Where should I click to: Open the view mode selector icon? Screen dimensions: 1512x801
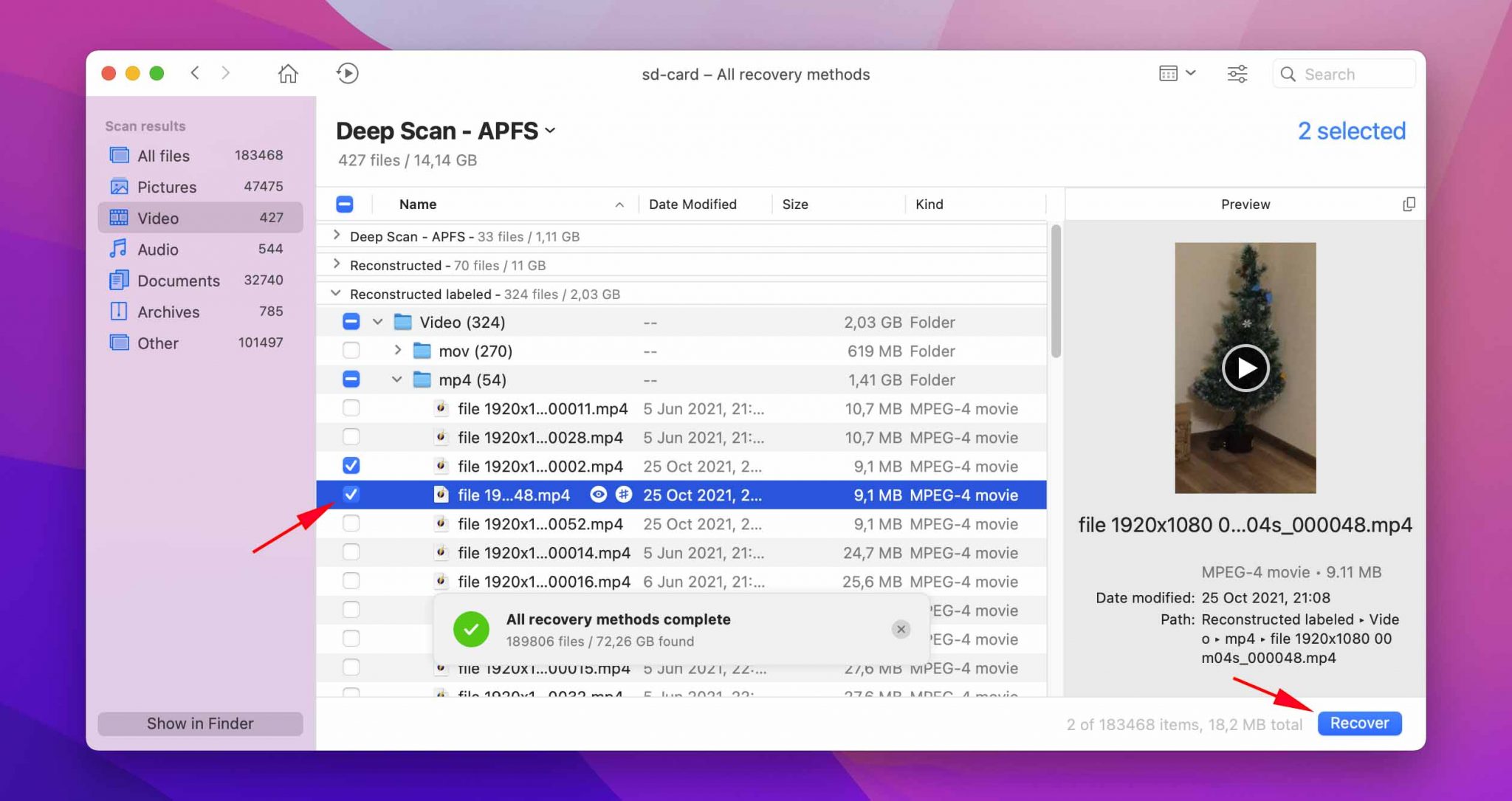pyautogui.click(x=1177, y=73)
